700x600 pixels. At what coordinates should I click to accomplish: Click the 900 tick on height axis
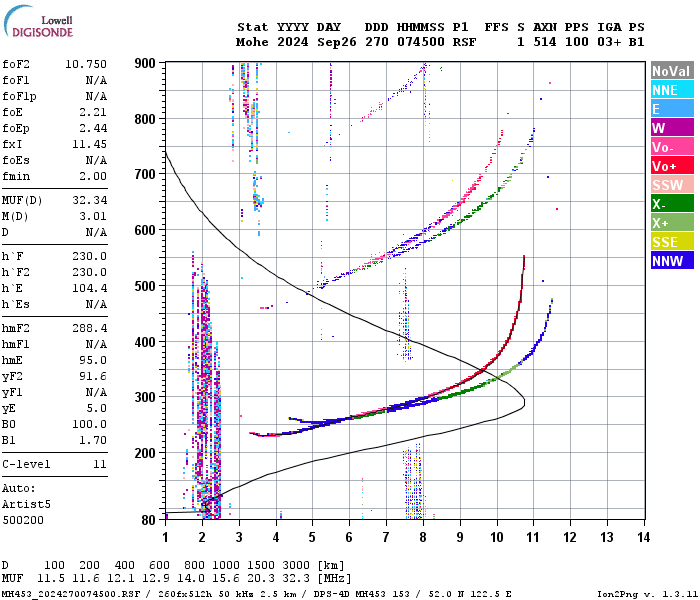point(145,63)
